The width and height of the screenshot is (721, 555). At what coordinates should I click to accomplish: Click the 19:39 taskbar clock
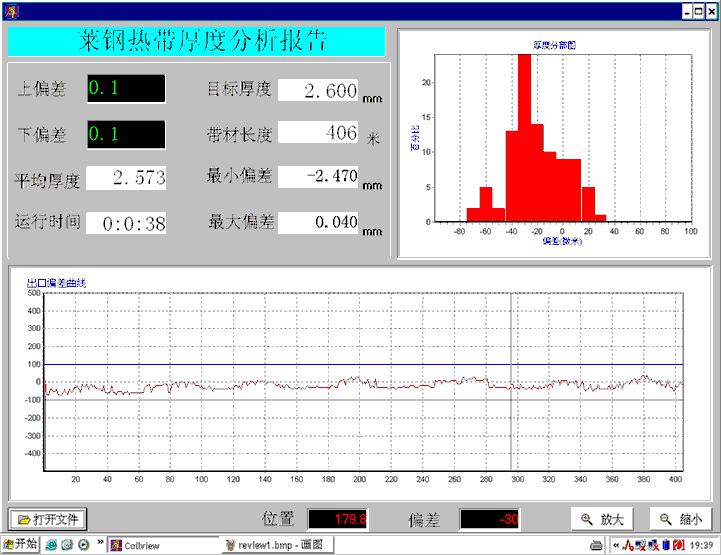click(x=702, y=546)
